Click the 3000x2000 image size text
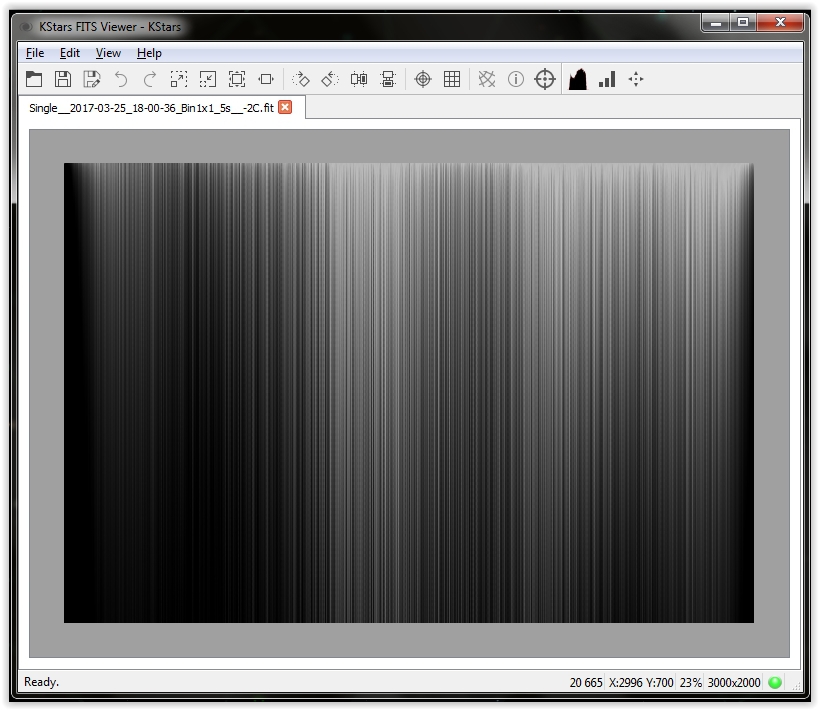This screenshot has width=819, height=710. 734,682
